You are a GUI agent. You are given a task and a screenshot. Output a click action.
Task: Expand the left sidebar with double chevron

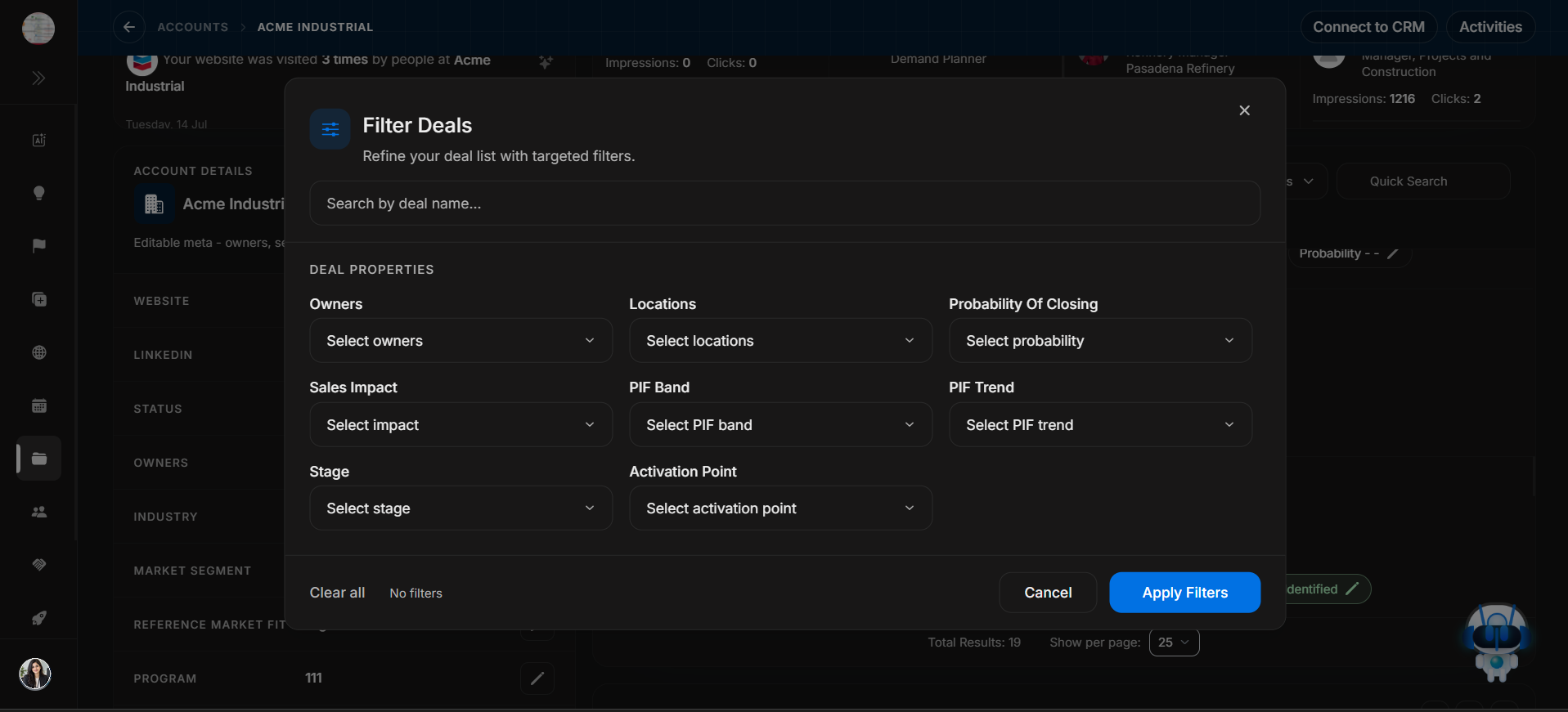(38, 78)
